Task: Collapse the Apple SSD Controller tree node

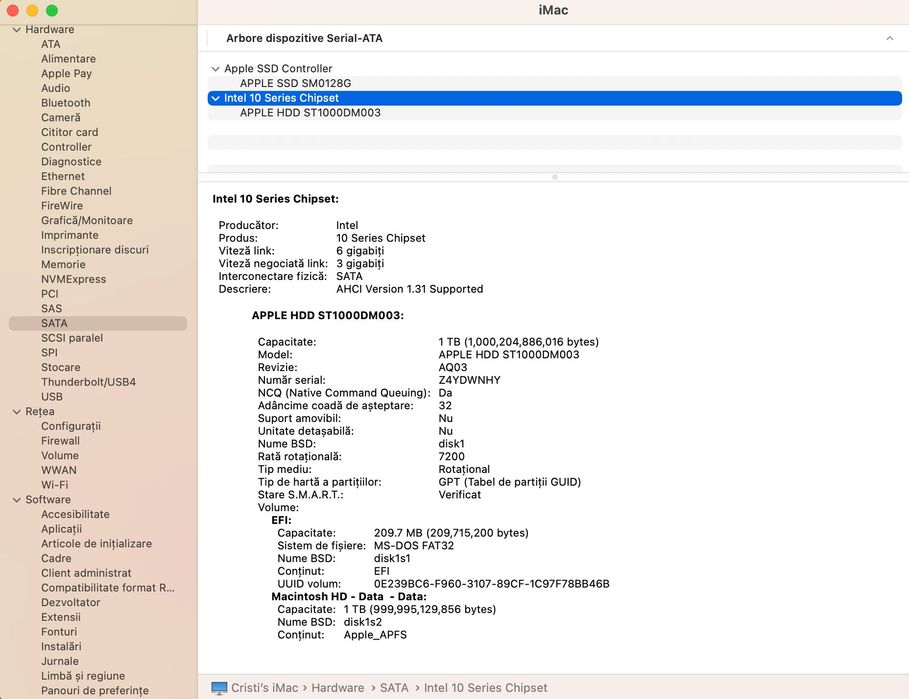Action: [216, 69]
